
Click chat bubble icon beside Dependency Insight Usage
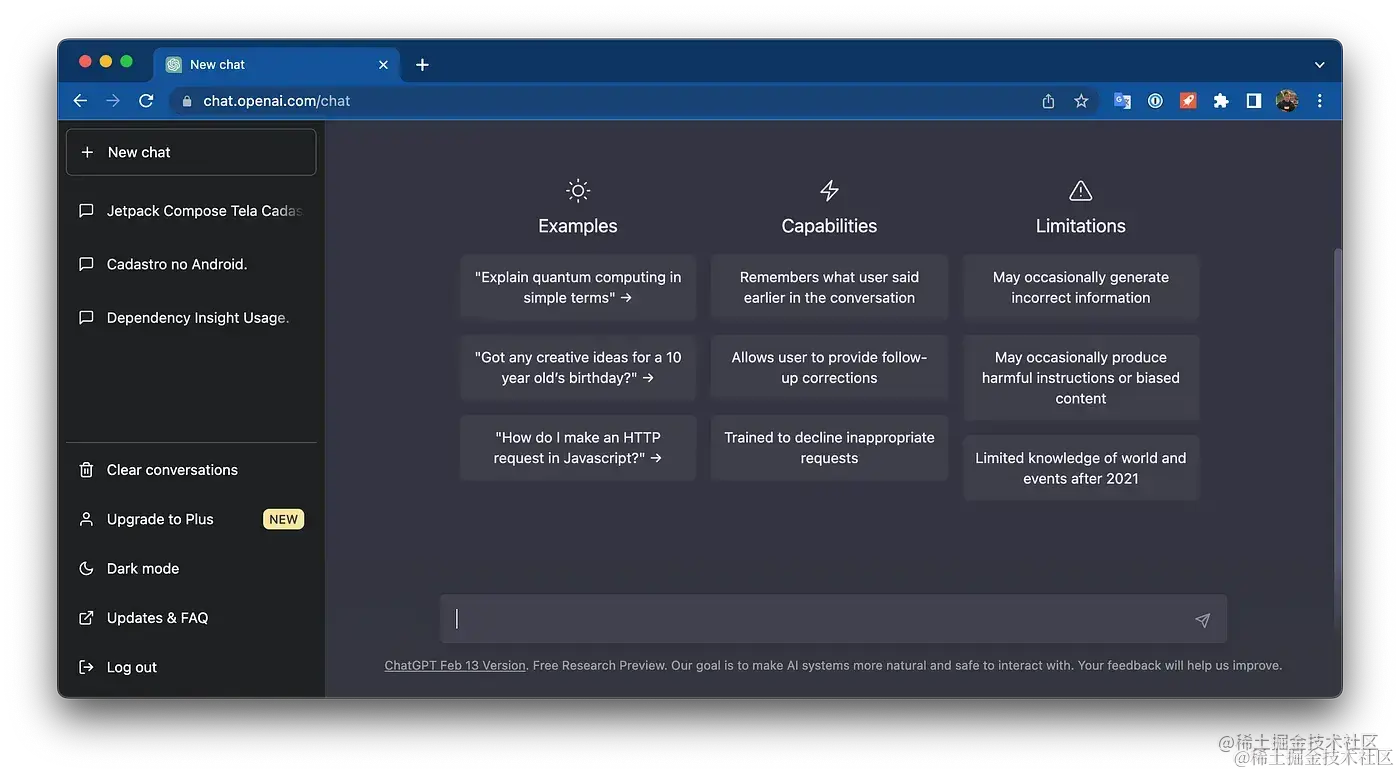(x=86, y=318)
